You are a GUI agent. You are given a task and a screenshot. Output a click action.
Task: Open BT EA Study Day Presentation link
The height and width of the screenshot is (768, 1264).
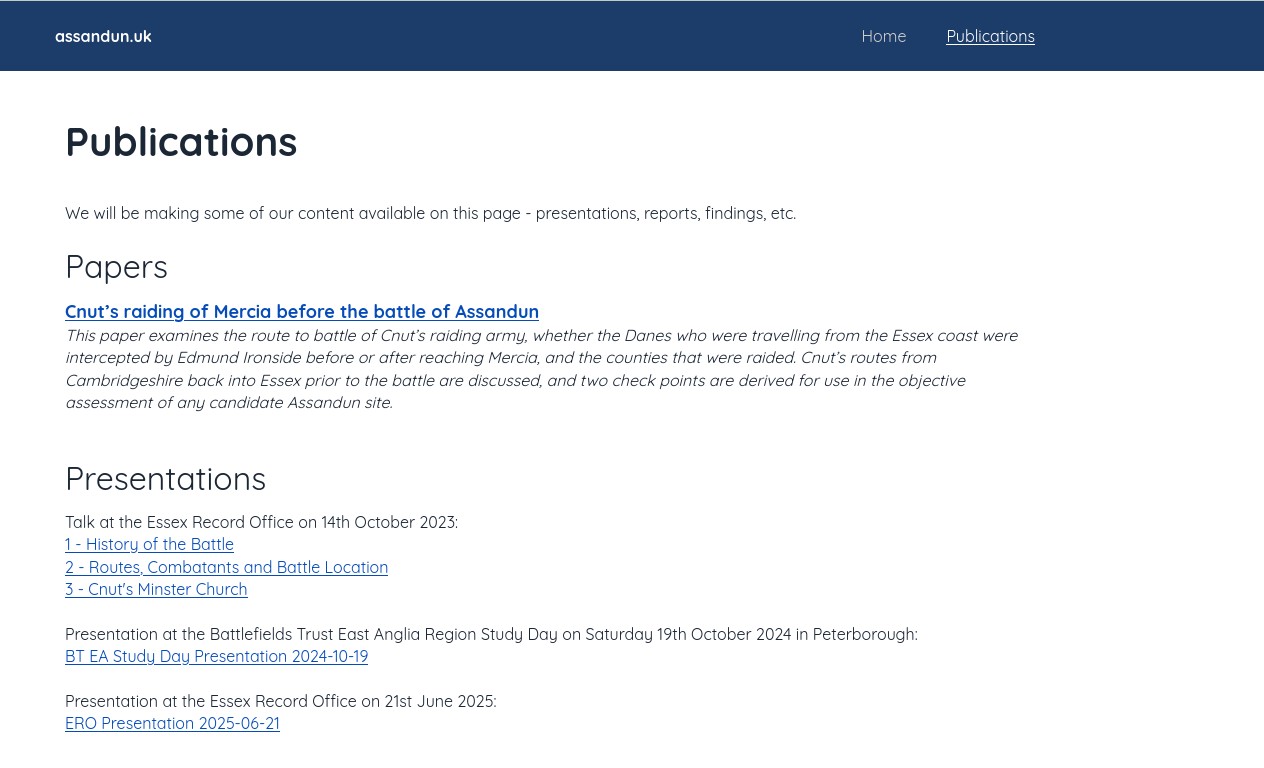pos(216,657)
